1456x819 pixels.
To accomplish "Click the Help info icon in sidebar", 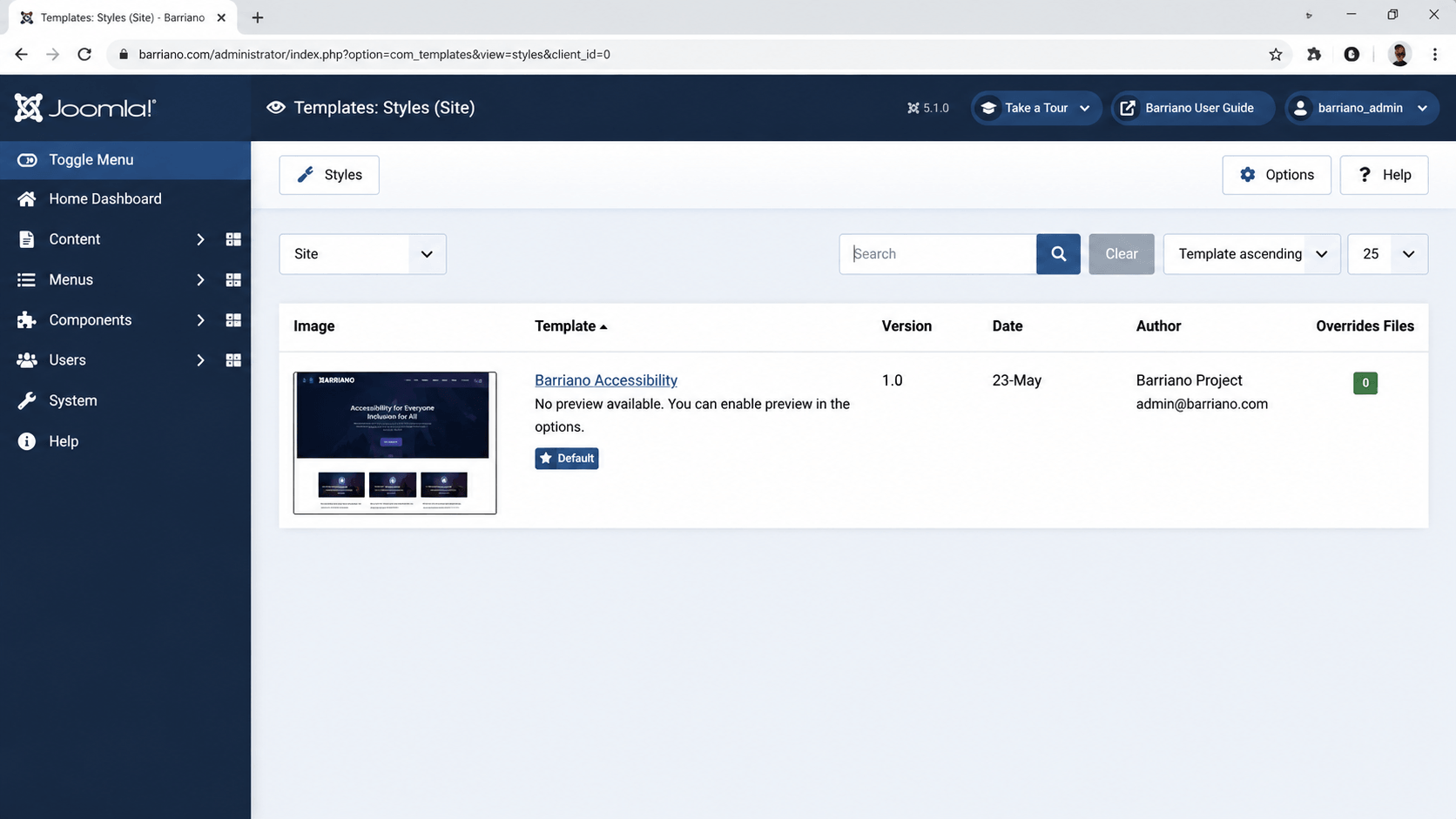I will click(27, 441).
